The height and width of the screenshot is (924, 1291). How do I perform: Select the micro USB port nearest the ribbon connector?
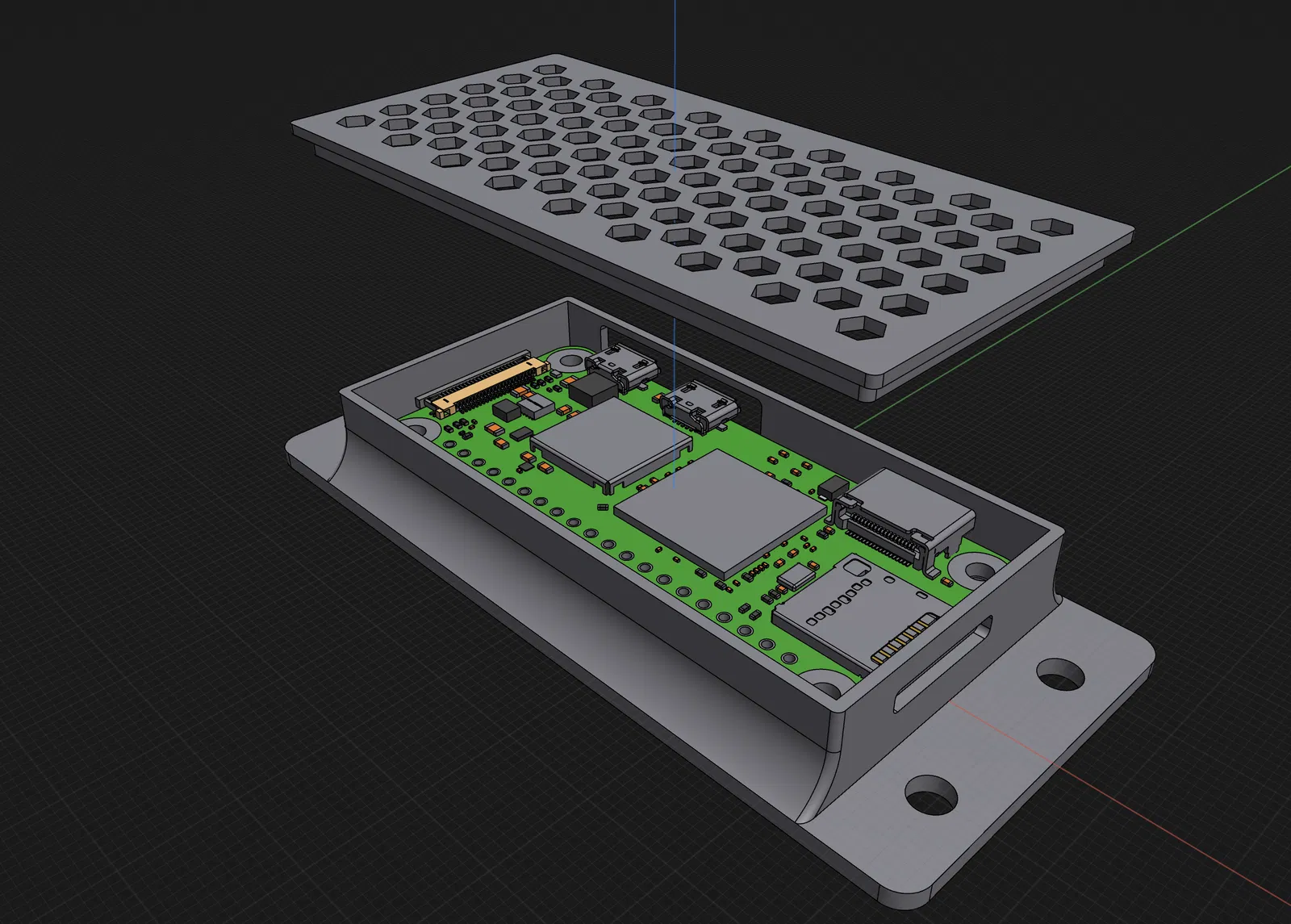621,368
